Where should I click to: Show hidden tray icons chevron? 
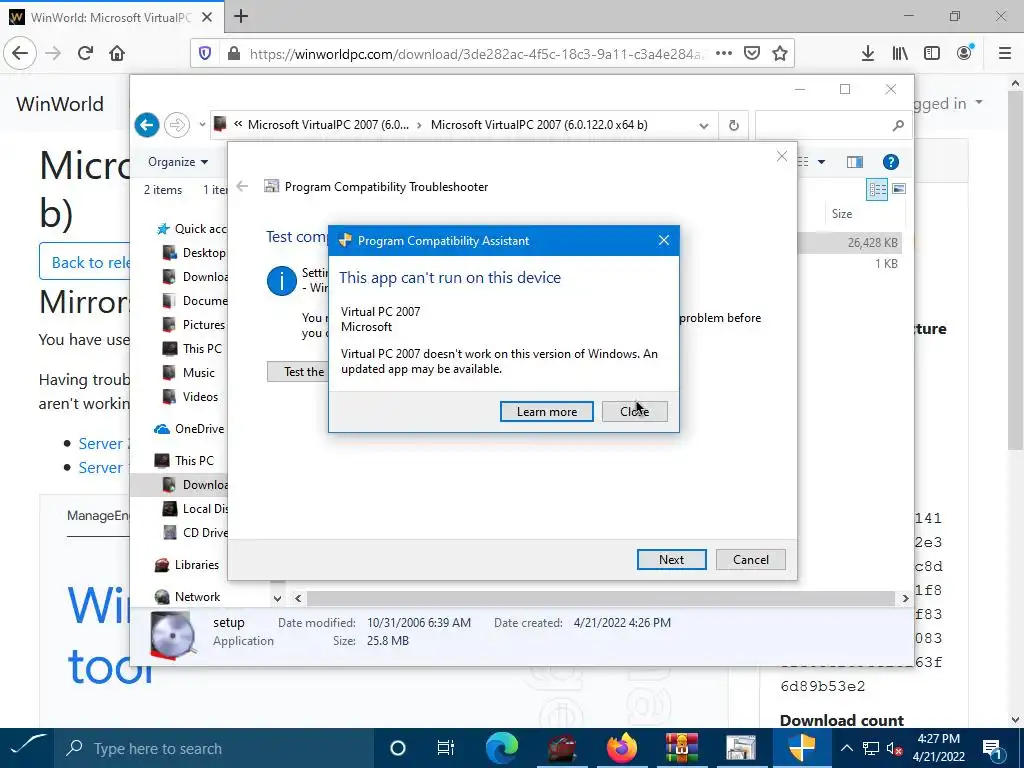(x=846, y=748)
